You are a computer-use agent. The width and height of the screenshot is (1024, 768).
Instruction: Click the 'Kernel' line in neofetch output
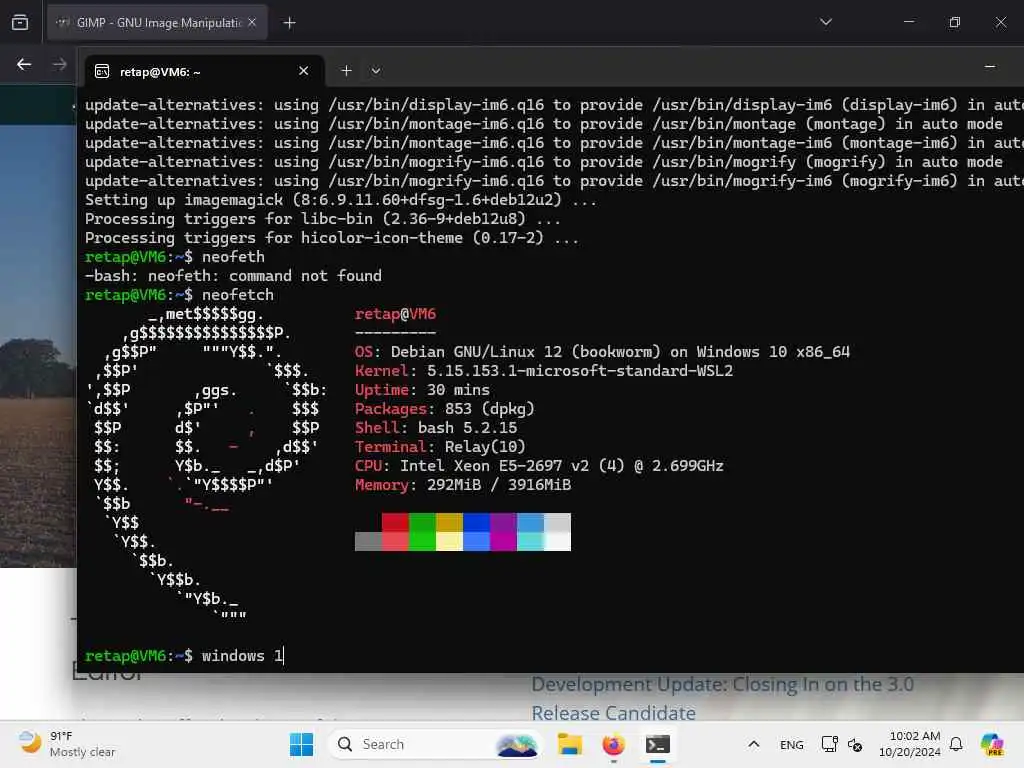[x=544, y=371]
